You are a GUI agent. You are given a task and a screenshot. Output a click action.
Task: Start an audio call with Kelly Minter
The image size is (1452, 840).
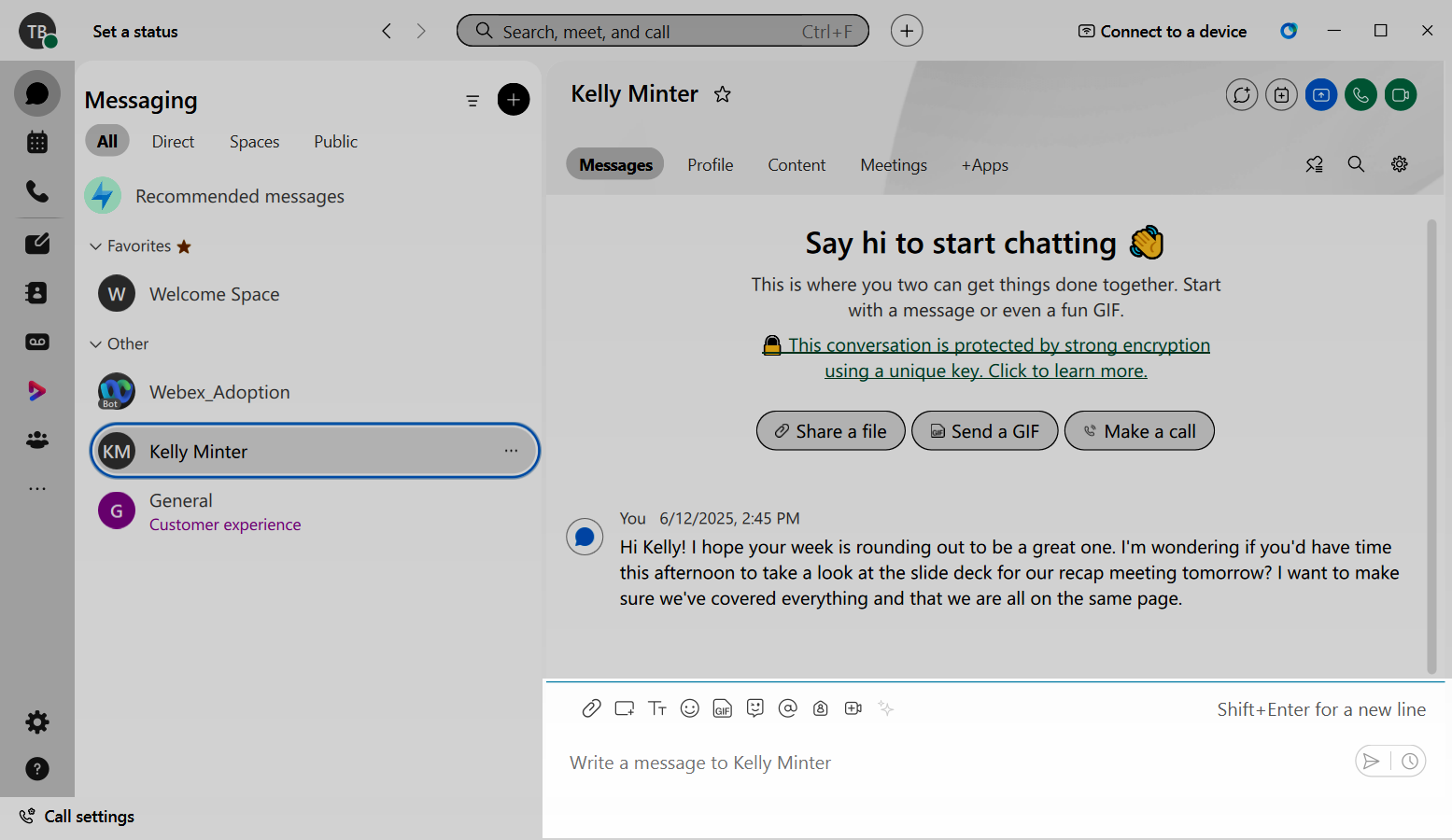click(x=1360, y=94)
